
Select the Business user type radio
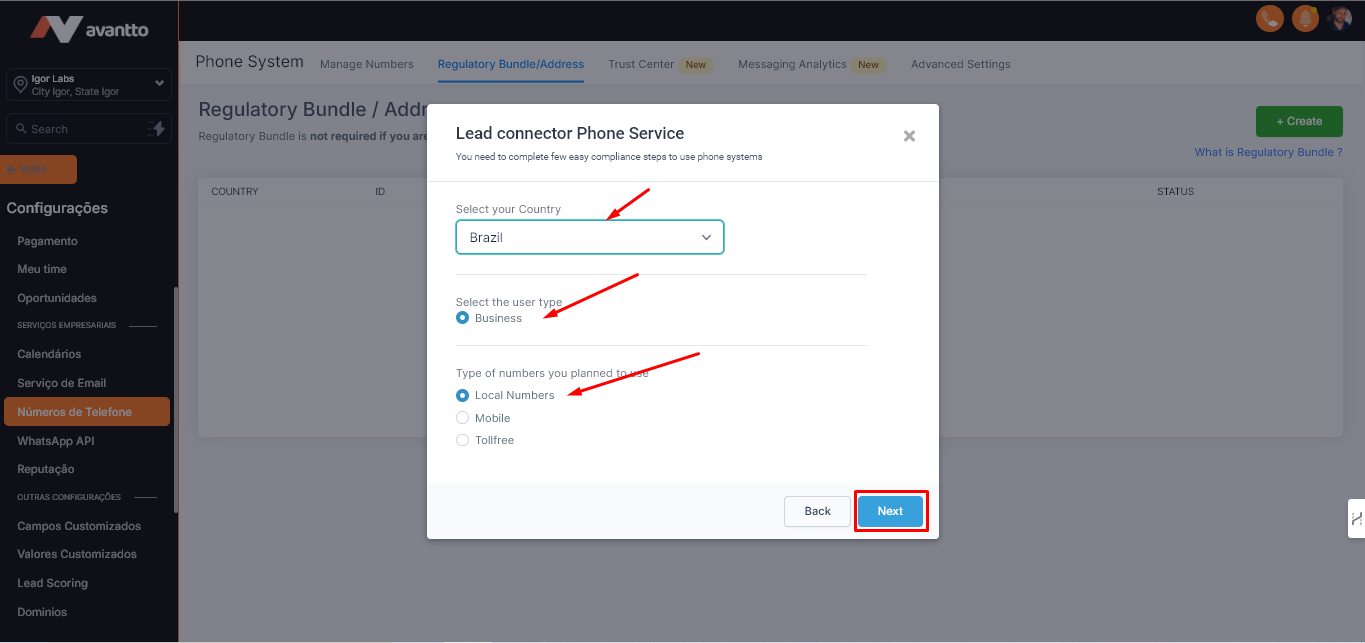(x=462, y=318)
